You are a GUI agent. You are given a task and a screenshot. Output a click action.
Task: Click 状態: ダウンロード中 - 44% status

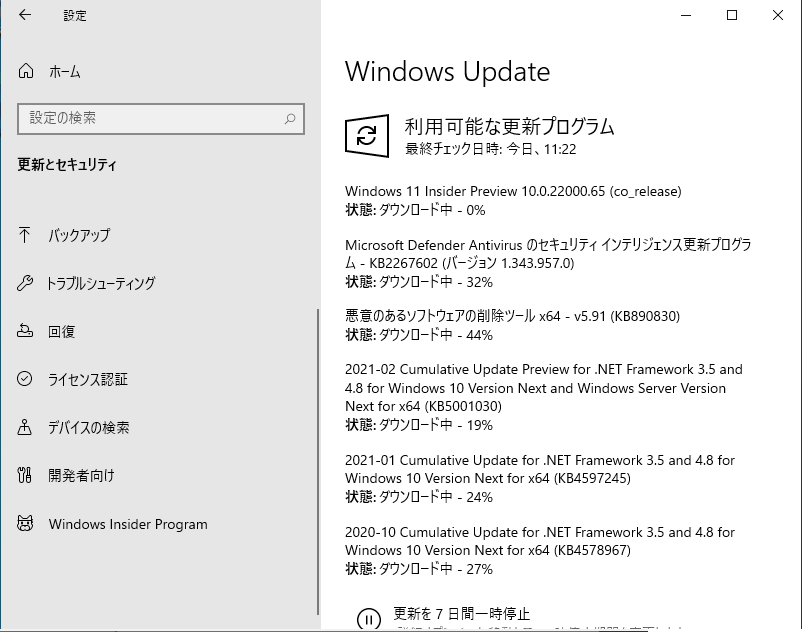tap(419, 335)
